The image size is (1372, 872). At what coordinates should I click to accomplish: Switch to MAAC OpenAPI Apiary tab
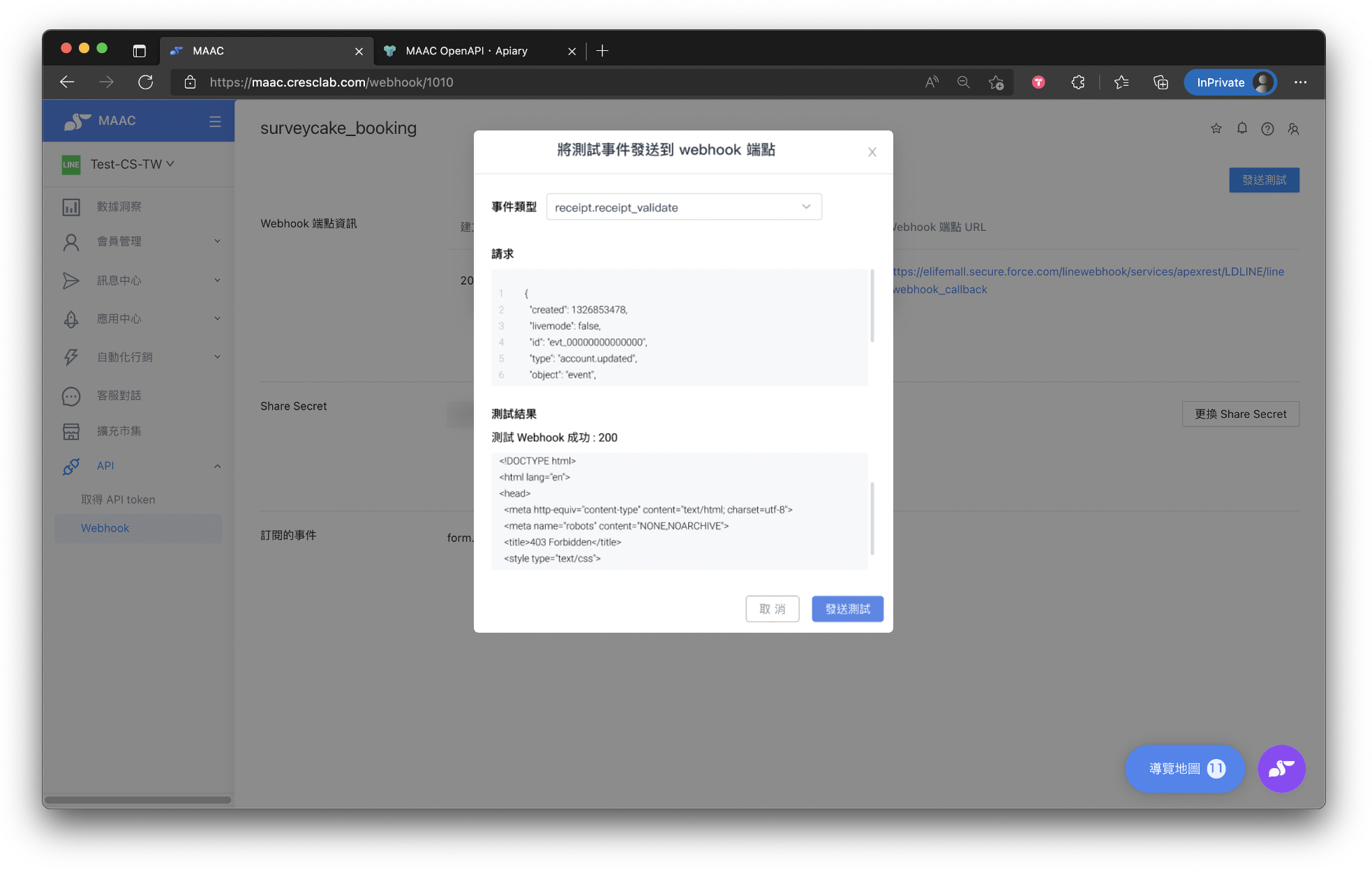pyautogui.click(x=466, y=51)
